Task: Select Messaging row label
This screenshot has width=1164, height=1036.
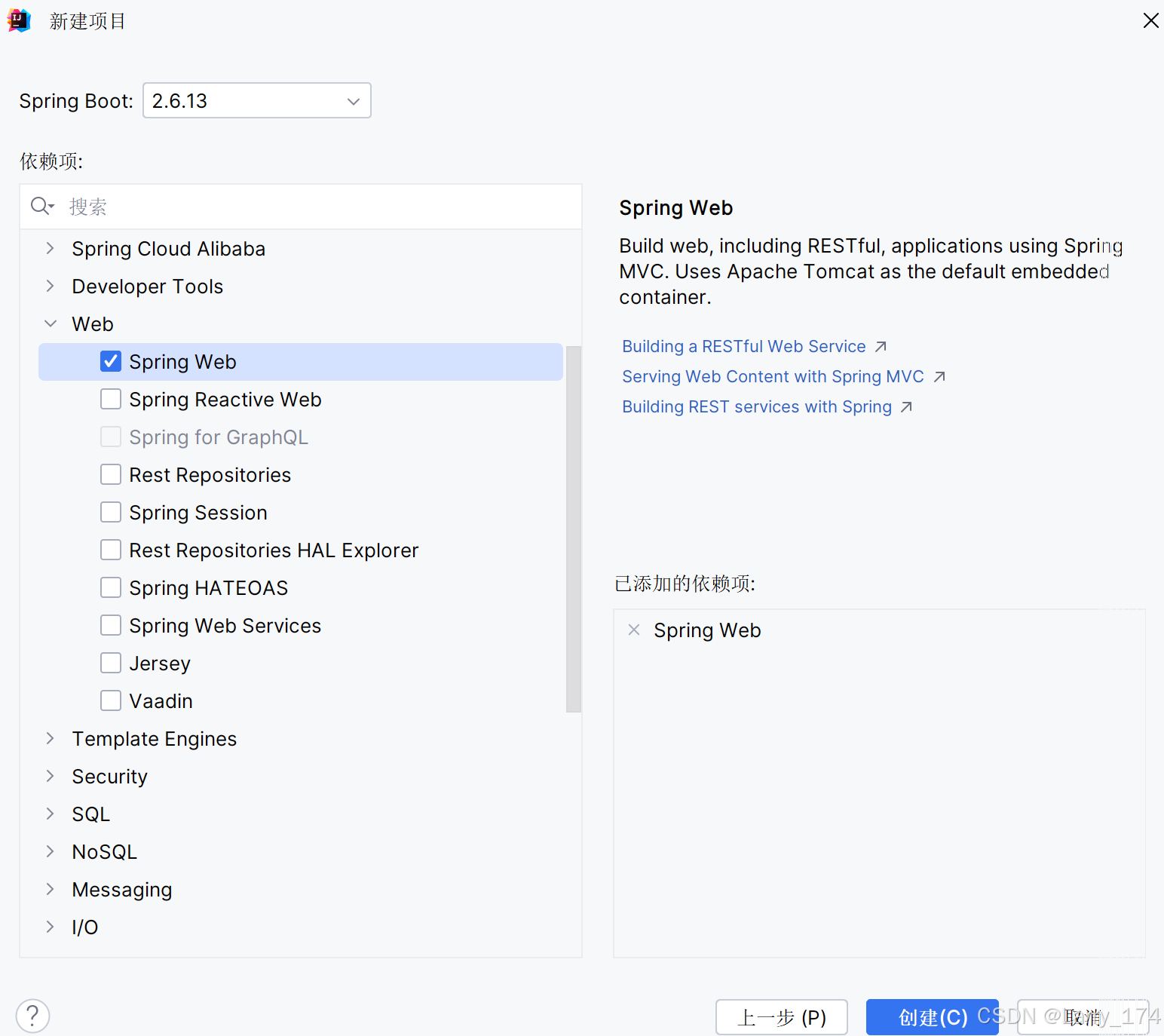Action: point(122,890)
